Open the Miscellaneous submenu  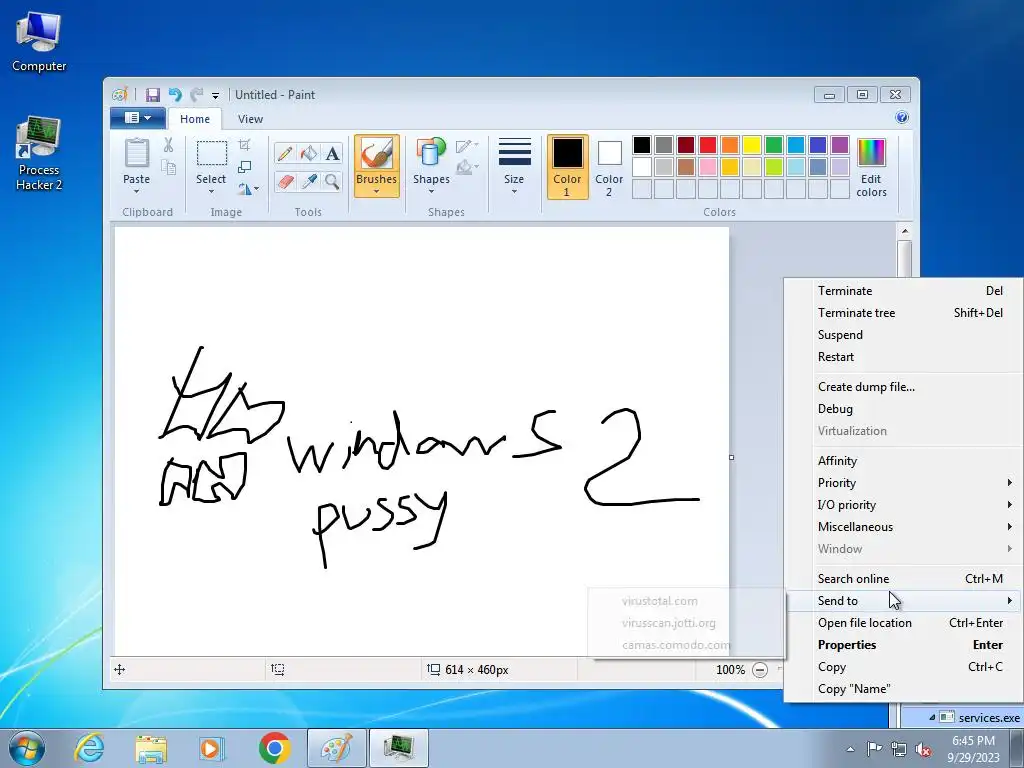pos(904,527)
